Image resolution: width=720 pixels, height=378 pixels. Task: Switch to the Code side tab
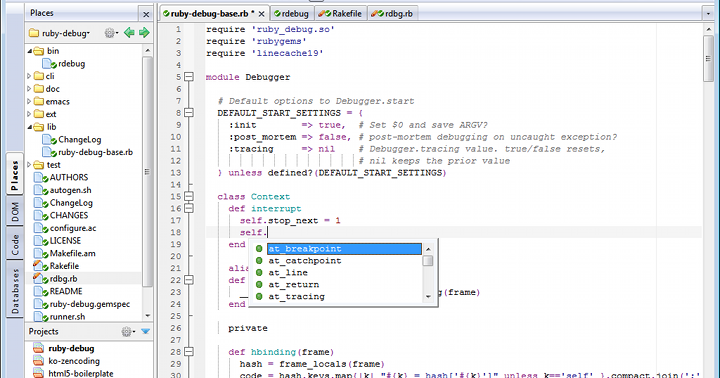(15, 244)
